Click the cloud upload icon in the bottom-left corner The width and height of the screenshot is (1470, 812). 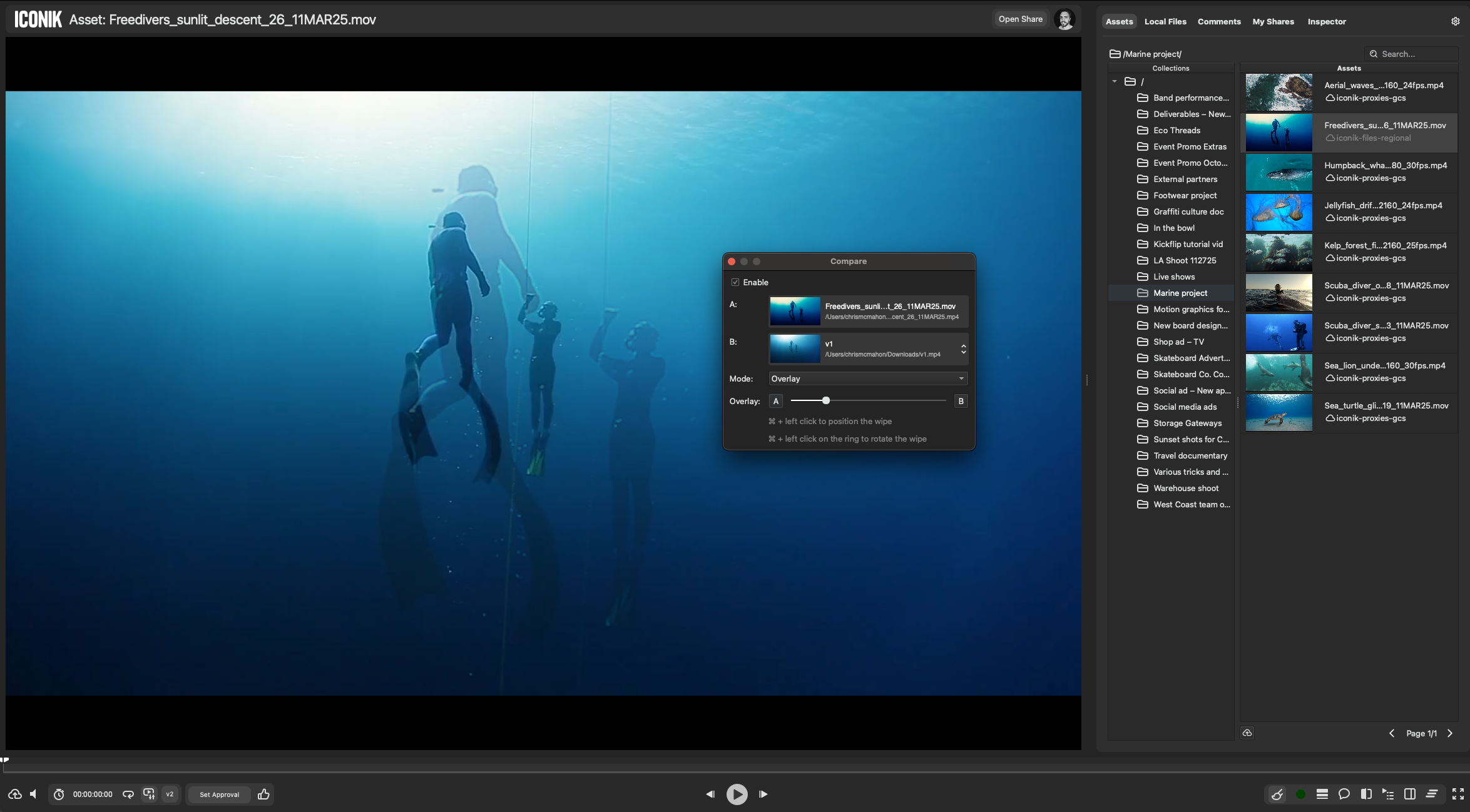(x=15, y=794)
